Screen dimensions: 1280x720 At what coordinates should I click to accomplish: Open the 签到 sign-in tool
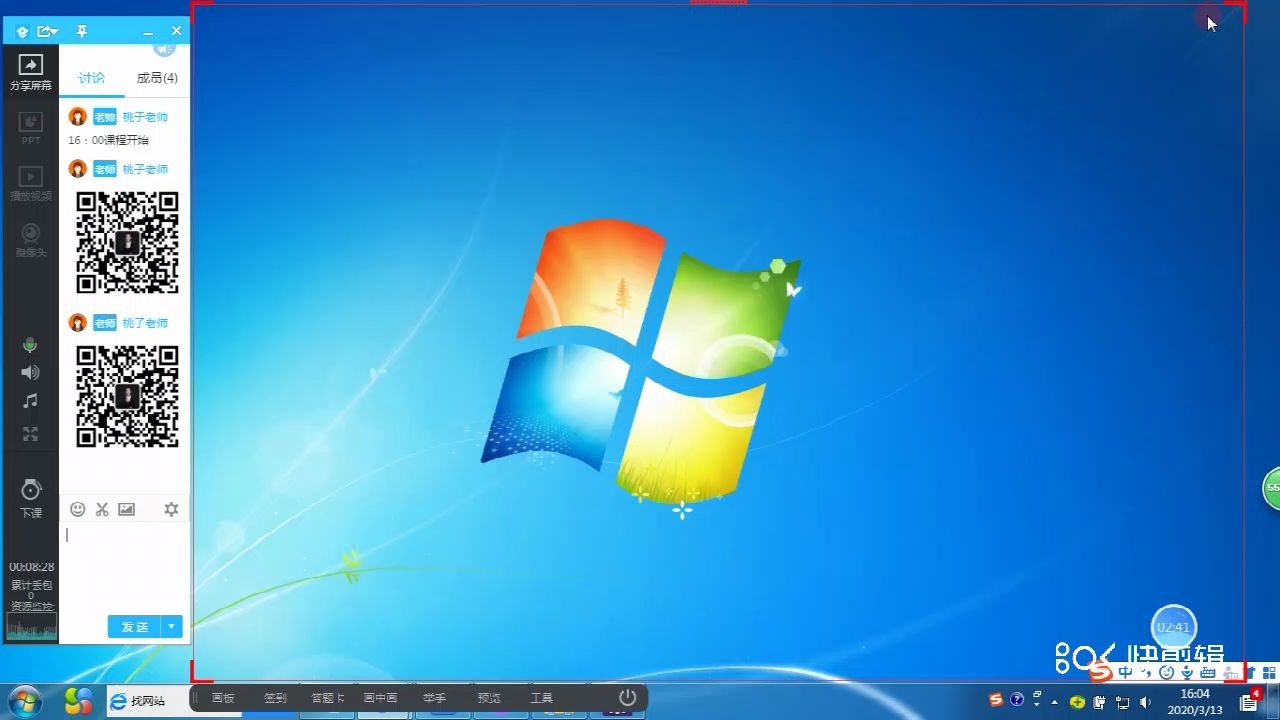coord(275,698)
